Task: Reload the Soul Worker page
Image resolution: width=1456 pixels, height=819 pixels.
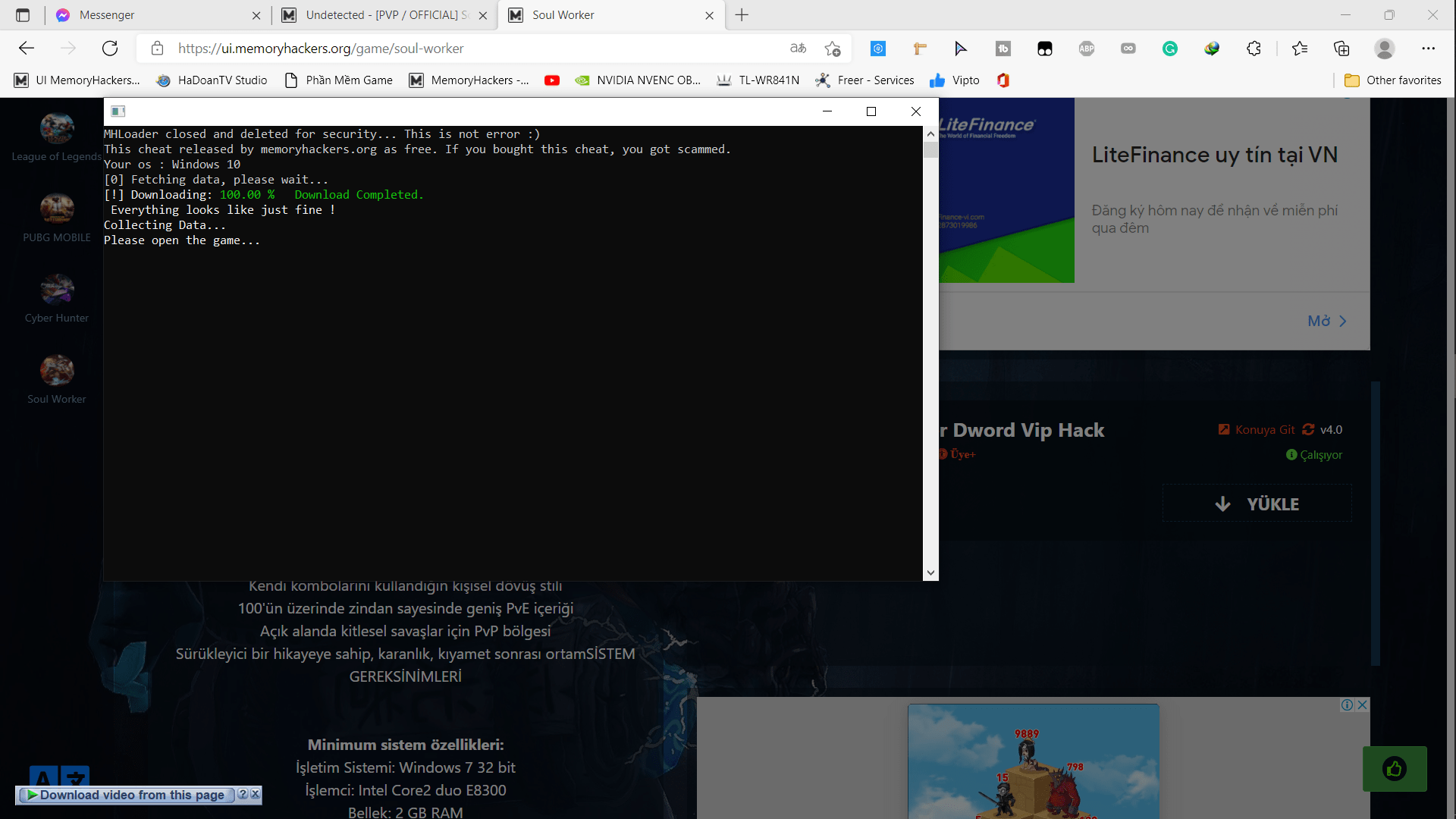Action: coord(110,49)
